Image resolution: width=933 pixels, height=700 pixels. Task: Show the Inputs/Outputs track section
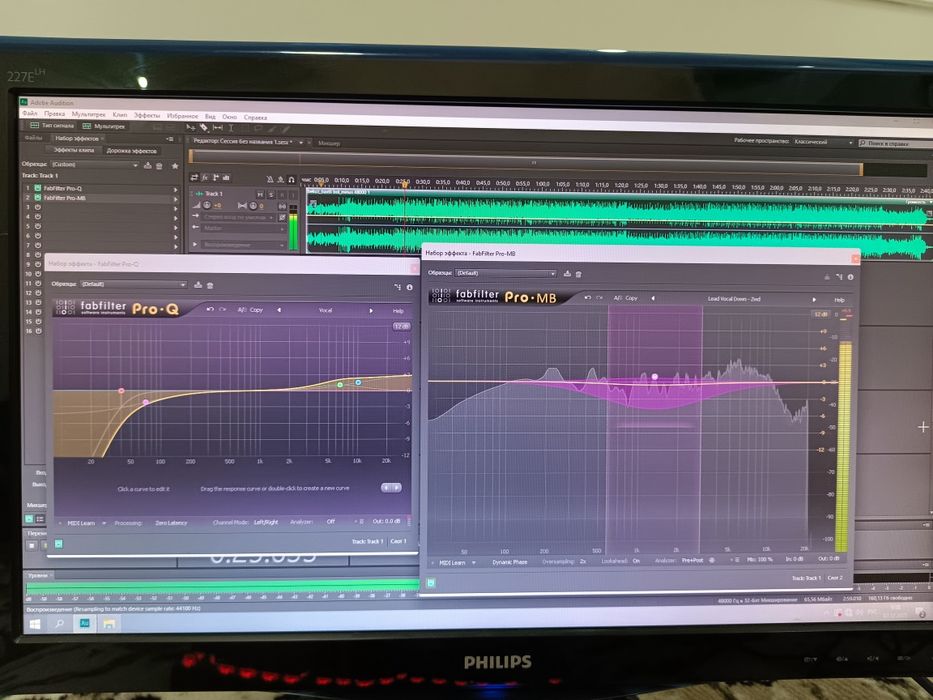[x=194, y=177]
